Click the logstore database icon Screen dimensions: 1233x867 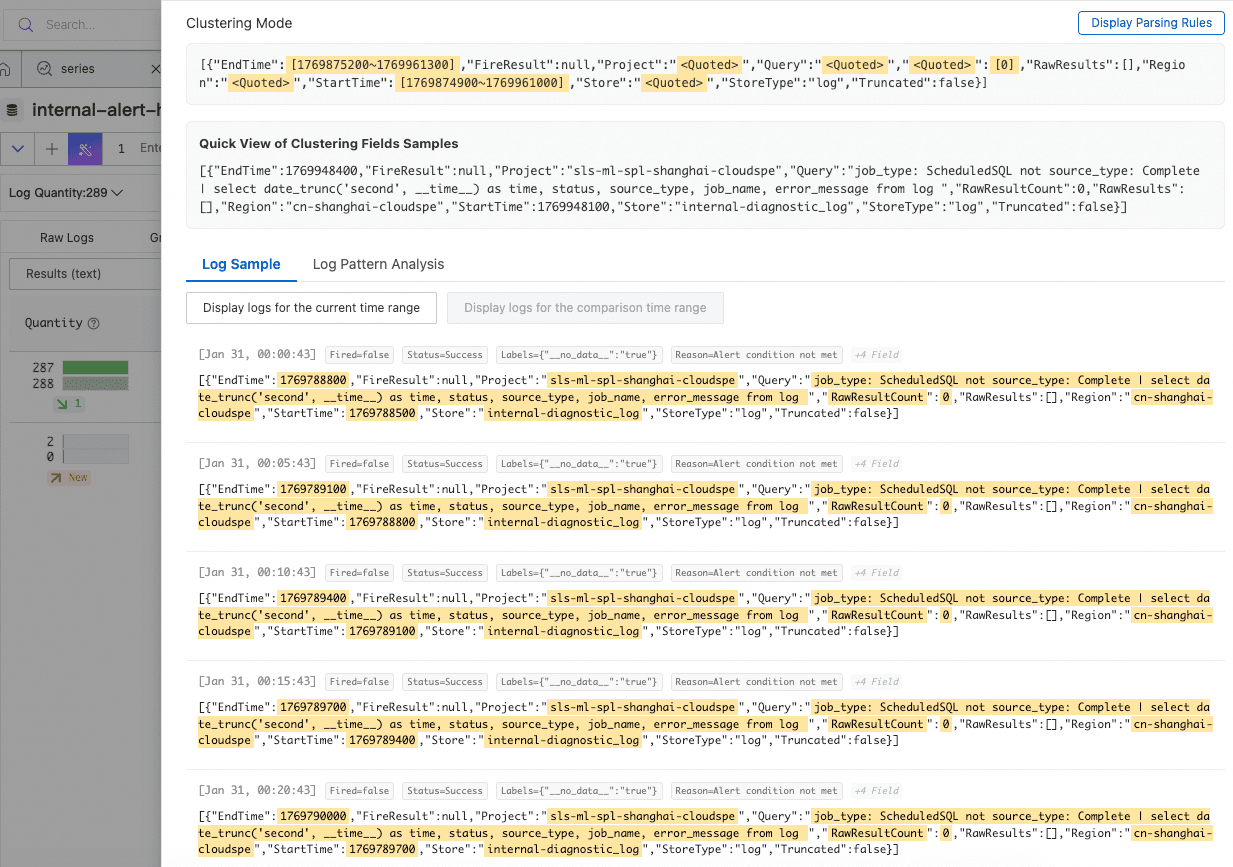pos(13,110)
